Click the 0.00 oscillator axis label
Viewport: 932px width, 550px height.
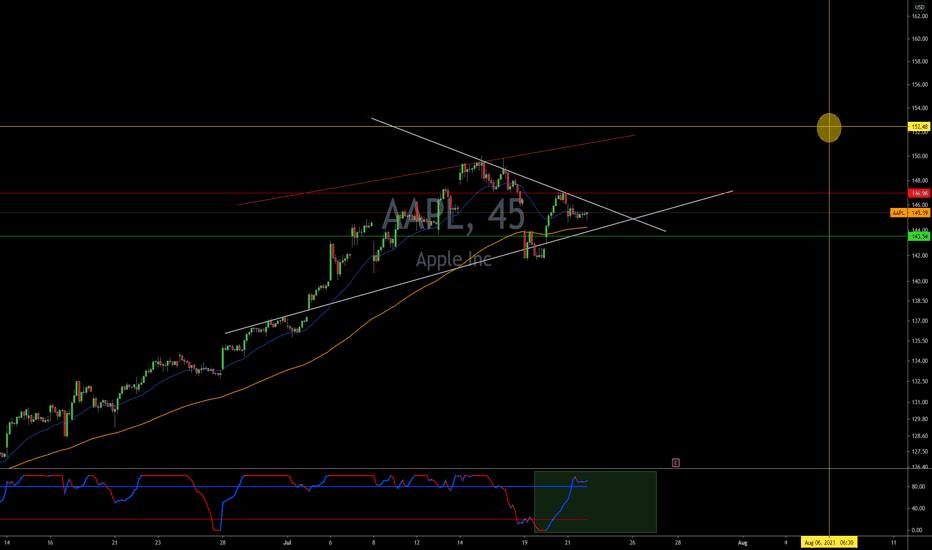pos(918,530)
